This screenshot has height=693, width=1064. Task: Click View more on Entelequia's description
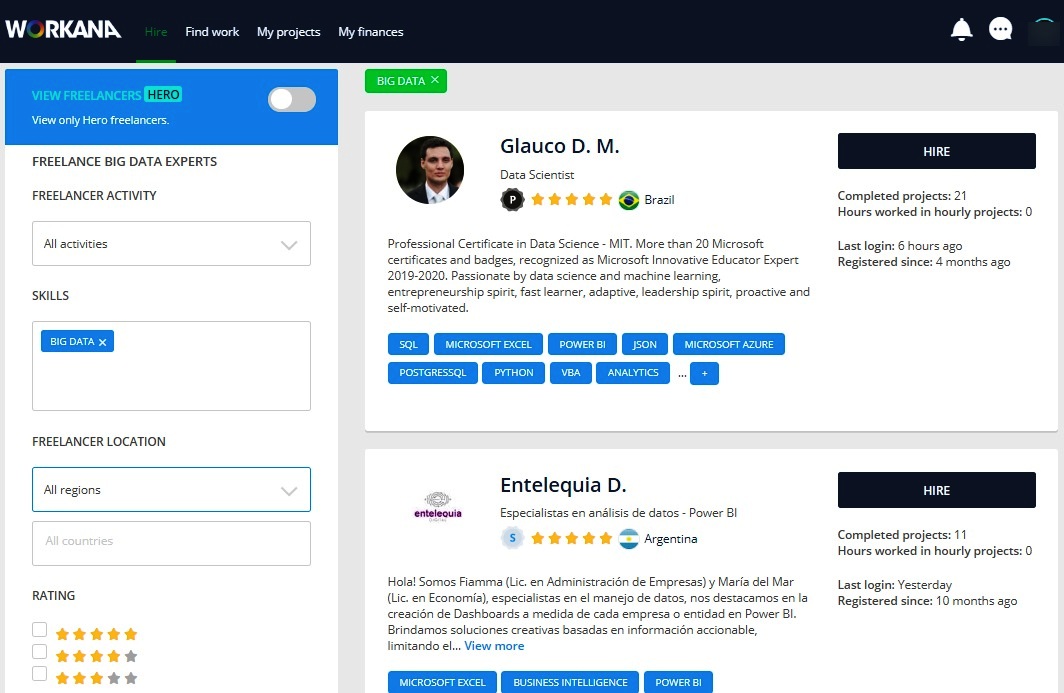494,646
